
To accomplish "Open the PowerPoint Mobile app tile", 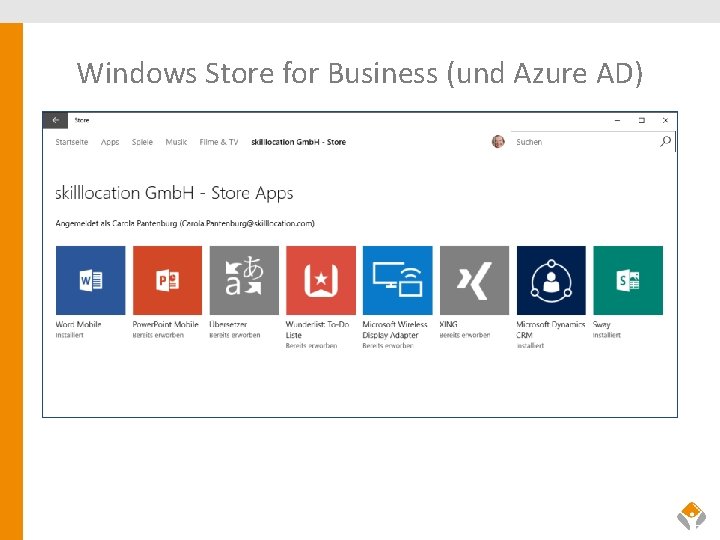I will click(168, 281).
